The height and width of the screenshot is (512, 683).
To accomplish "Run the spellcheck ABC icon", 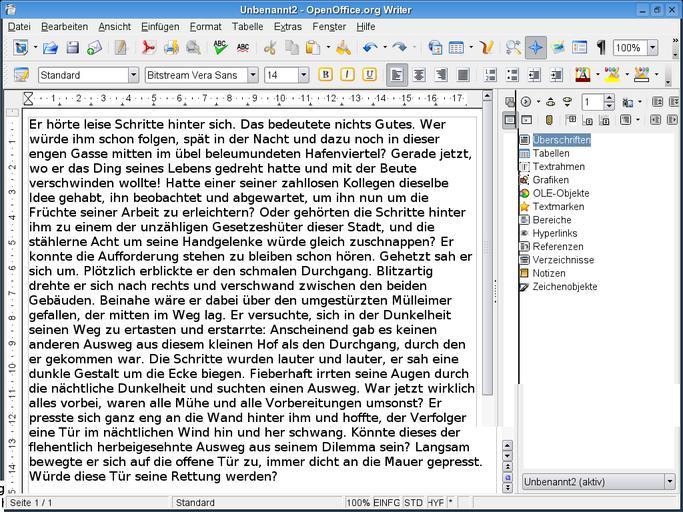I will (x=220, y=48).
